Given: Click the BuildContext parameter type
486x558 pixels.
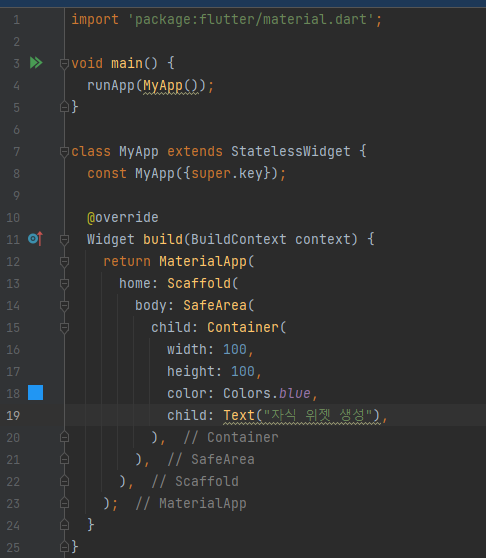Looking at the screenshot, I should click(x=239, y=239).
